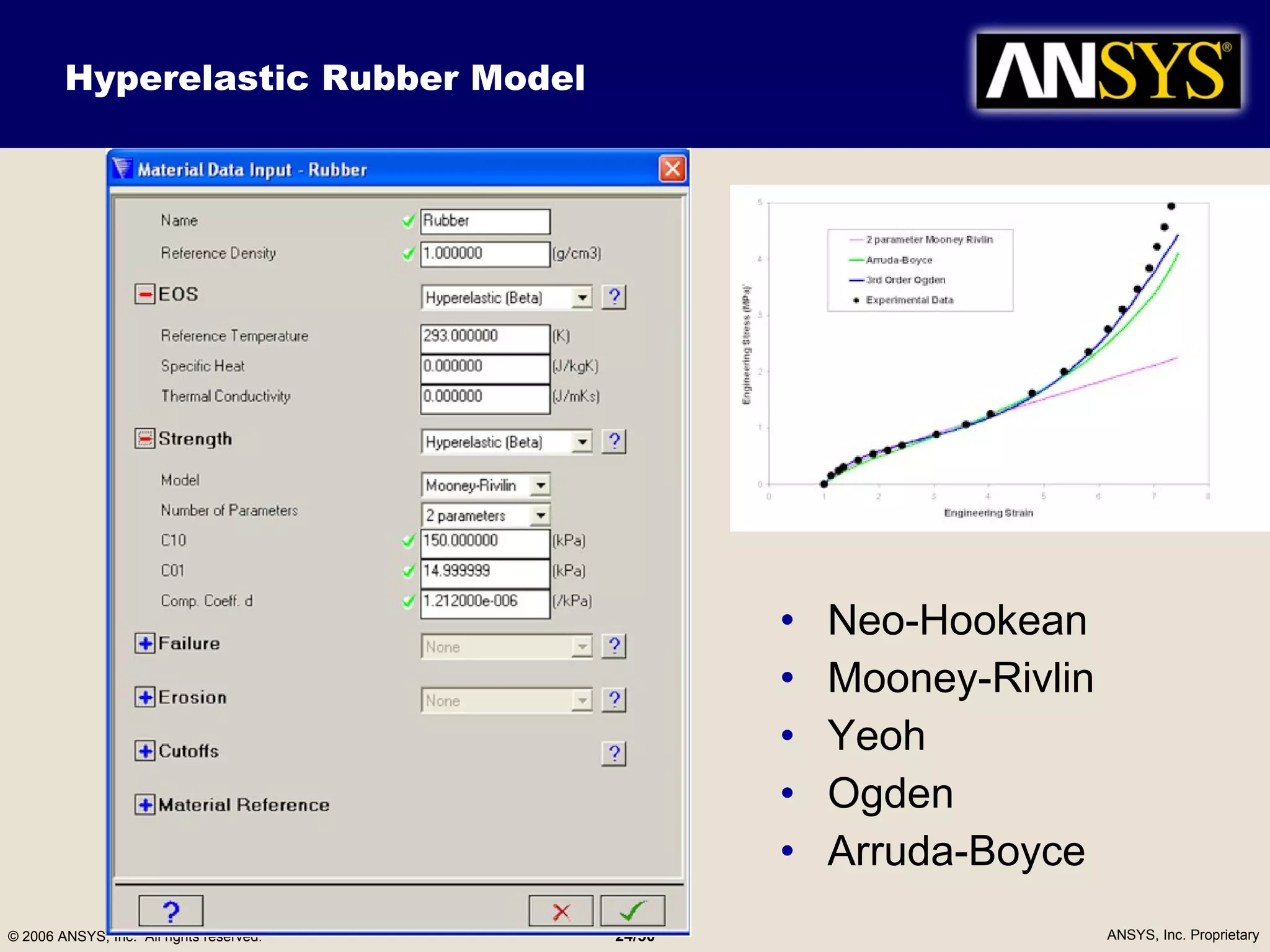
Task: Click the Comp. Coeff. d value field
Action: (x=485, y=604)
